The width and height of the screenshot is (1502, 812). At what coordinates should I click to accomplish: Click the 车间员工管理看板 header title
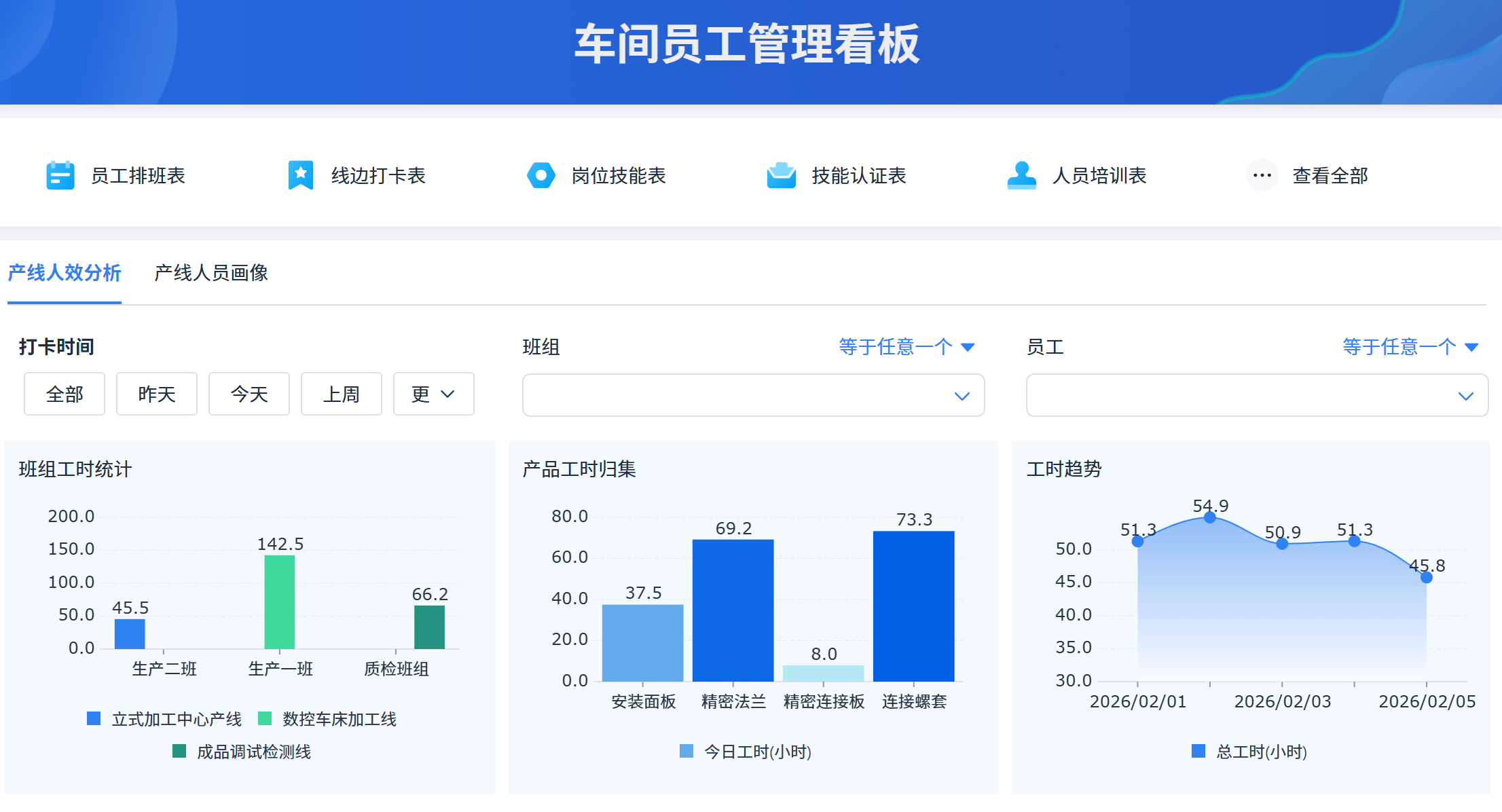747,44
